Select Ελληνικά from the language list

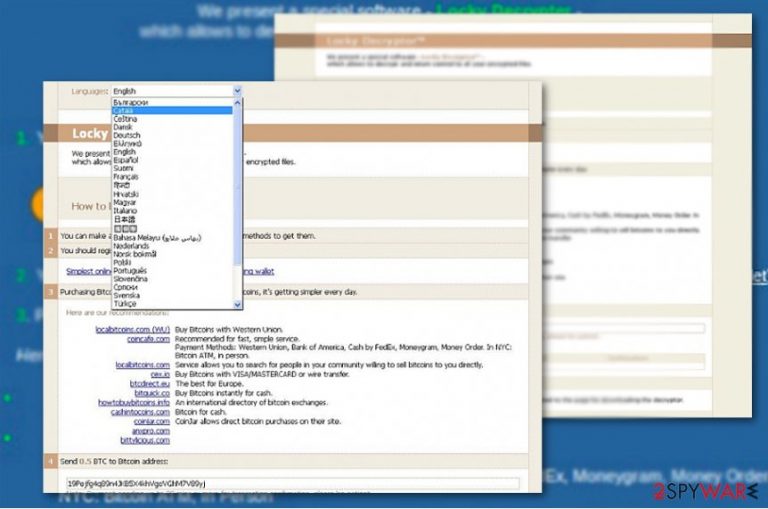pyautogui.click(x=127, y=144)
